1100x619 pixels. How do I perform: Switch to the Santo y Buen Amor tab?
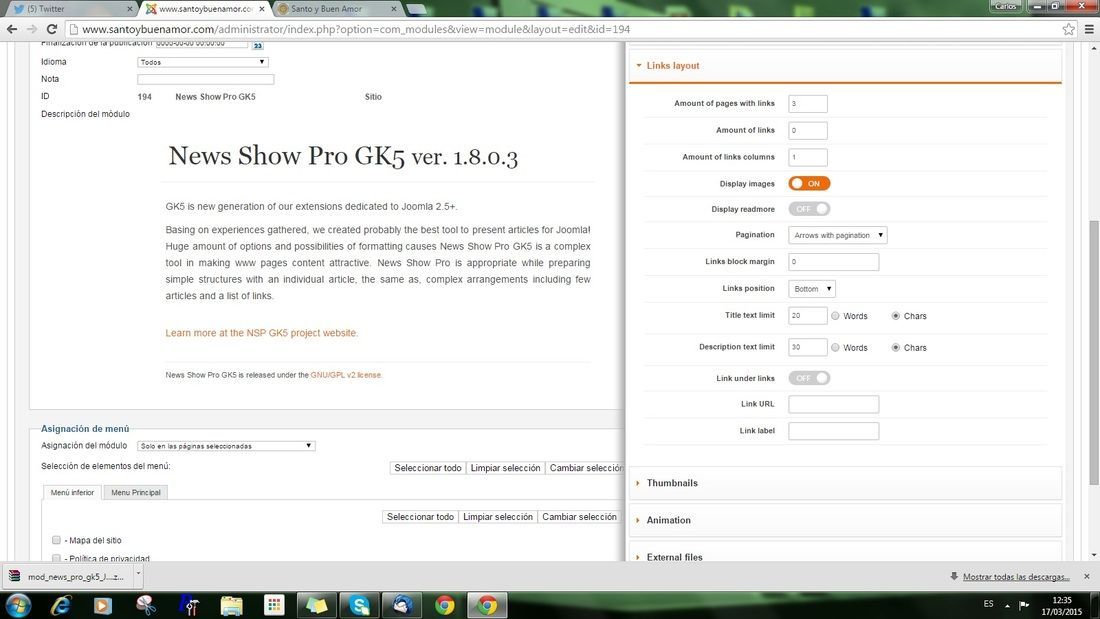tap(337, 9)
